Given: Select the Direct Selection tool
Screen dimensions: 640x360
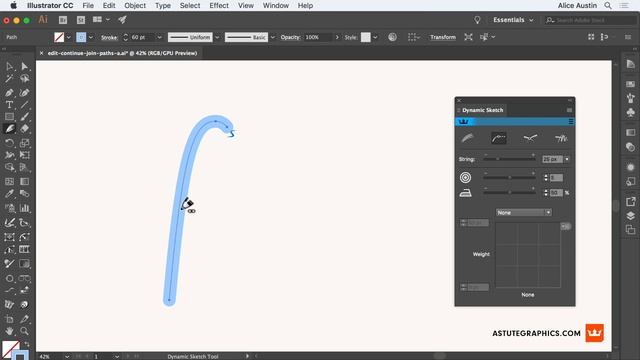Looking at the screenshot, I should [24, 66].
